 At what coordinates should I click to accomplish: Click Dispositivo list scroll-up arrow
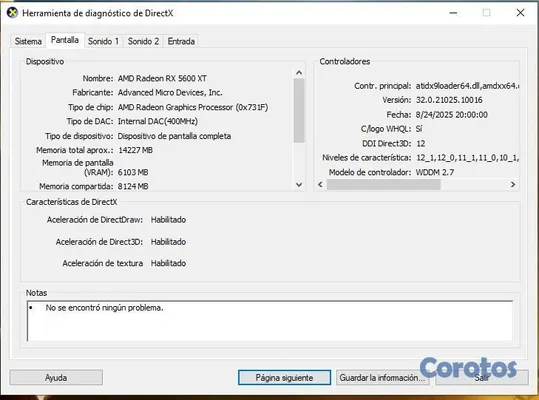(299, 73)
